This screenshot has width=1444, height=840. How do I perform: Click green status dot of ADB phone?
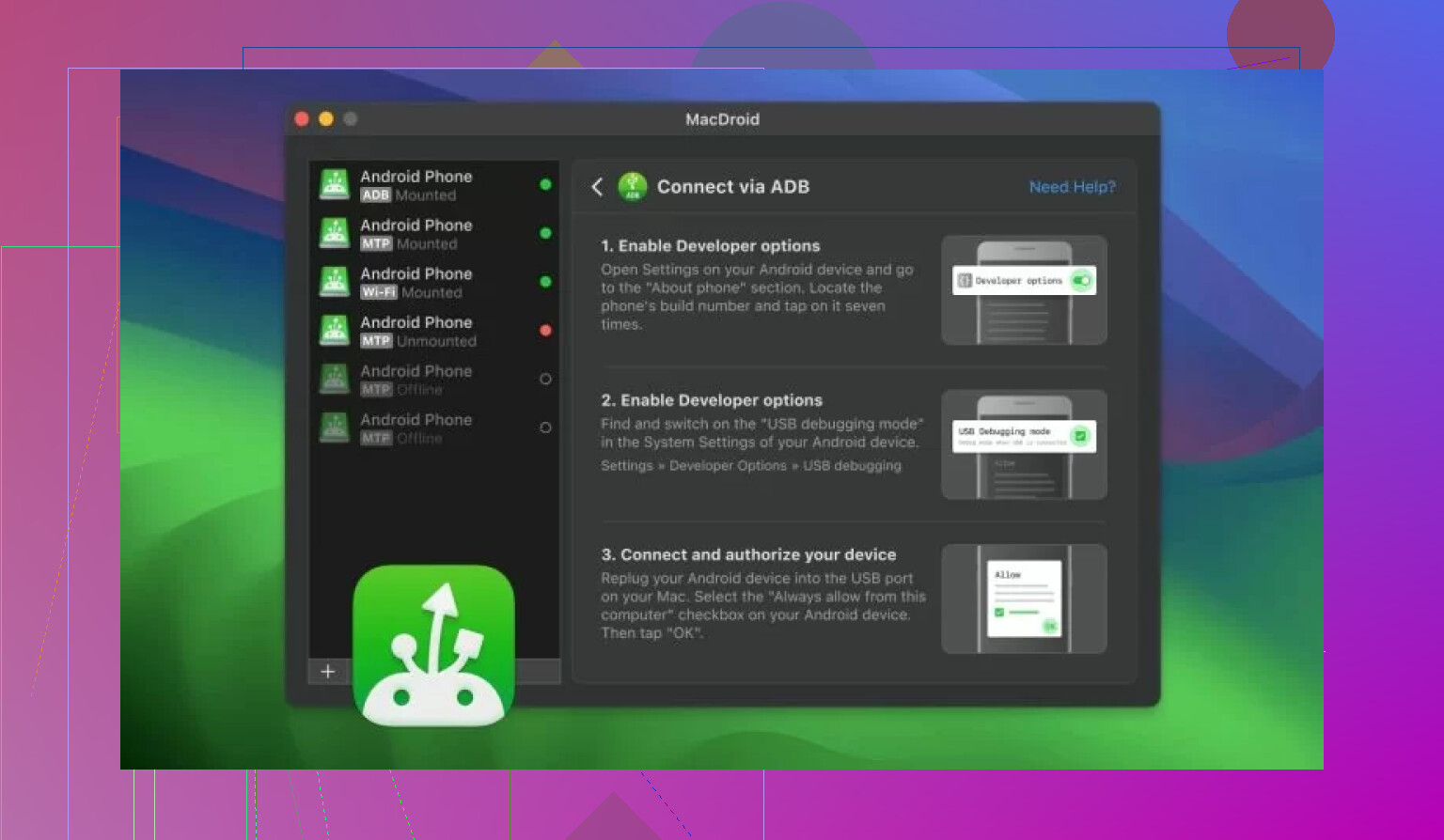[x=545, y=185]
